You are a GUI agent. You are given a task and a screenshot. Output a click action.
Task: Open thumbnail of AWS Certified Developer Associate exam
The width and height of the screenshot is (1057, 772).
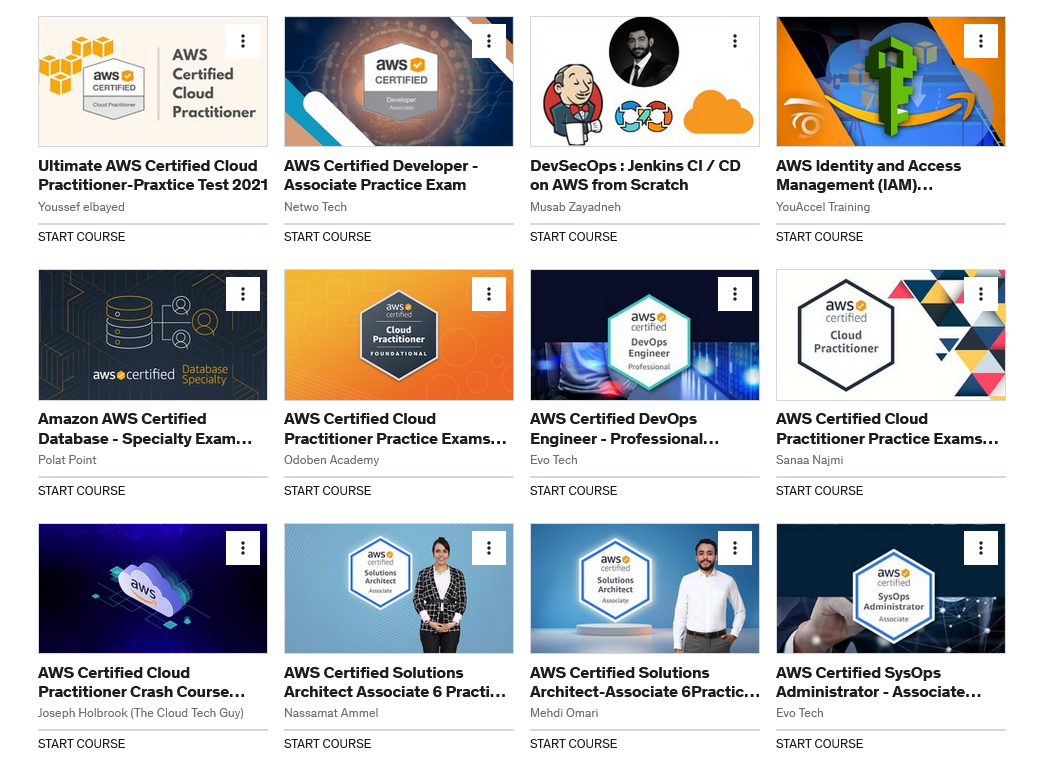point(399,82)
